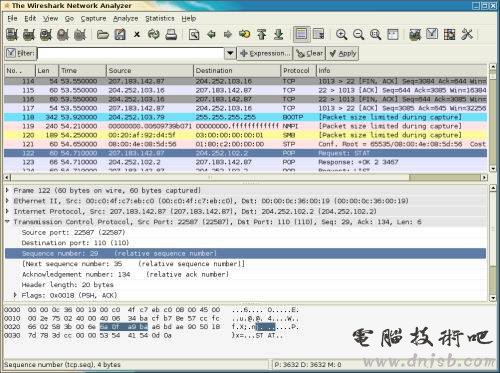Click the Expression... button
This screenshot has height=373, width=500.
(265, 53)
